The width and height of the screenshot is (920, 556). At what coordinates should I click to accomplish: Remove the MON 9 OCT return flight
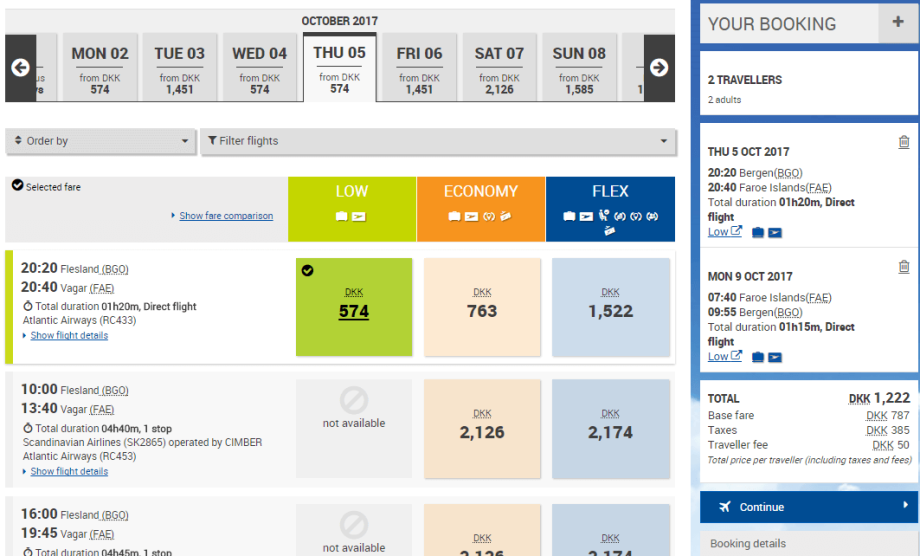904,267
